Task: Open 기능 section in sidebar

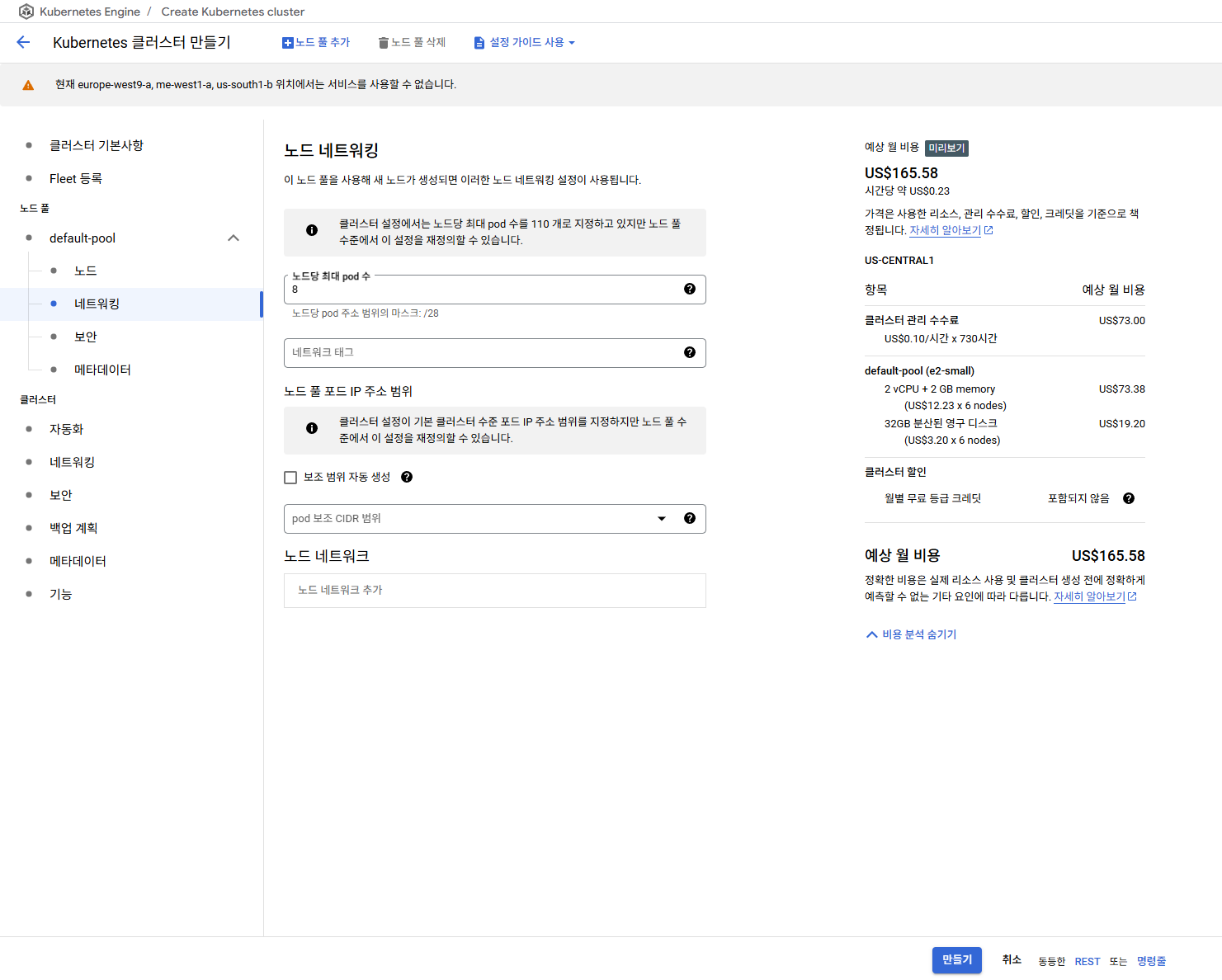Action: click(61, 594)
